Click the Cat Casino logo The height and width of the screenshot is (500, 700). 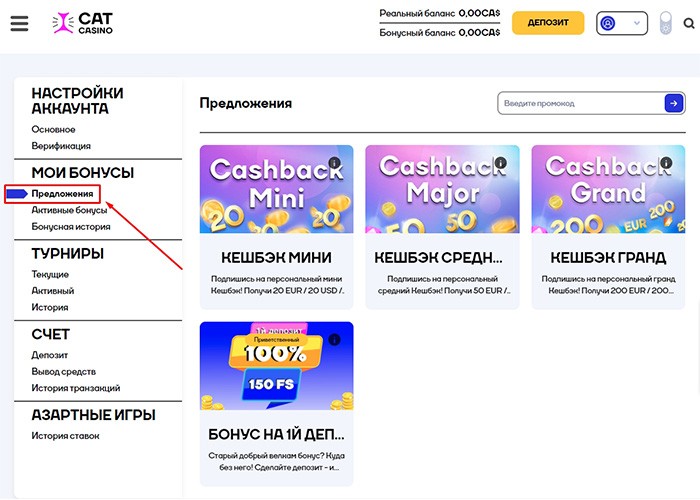83,23
